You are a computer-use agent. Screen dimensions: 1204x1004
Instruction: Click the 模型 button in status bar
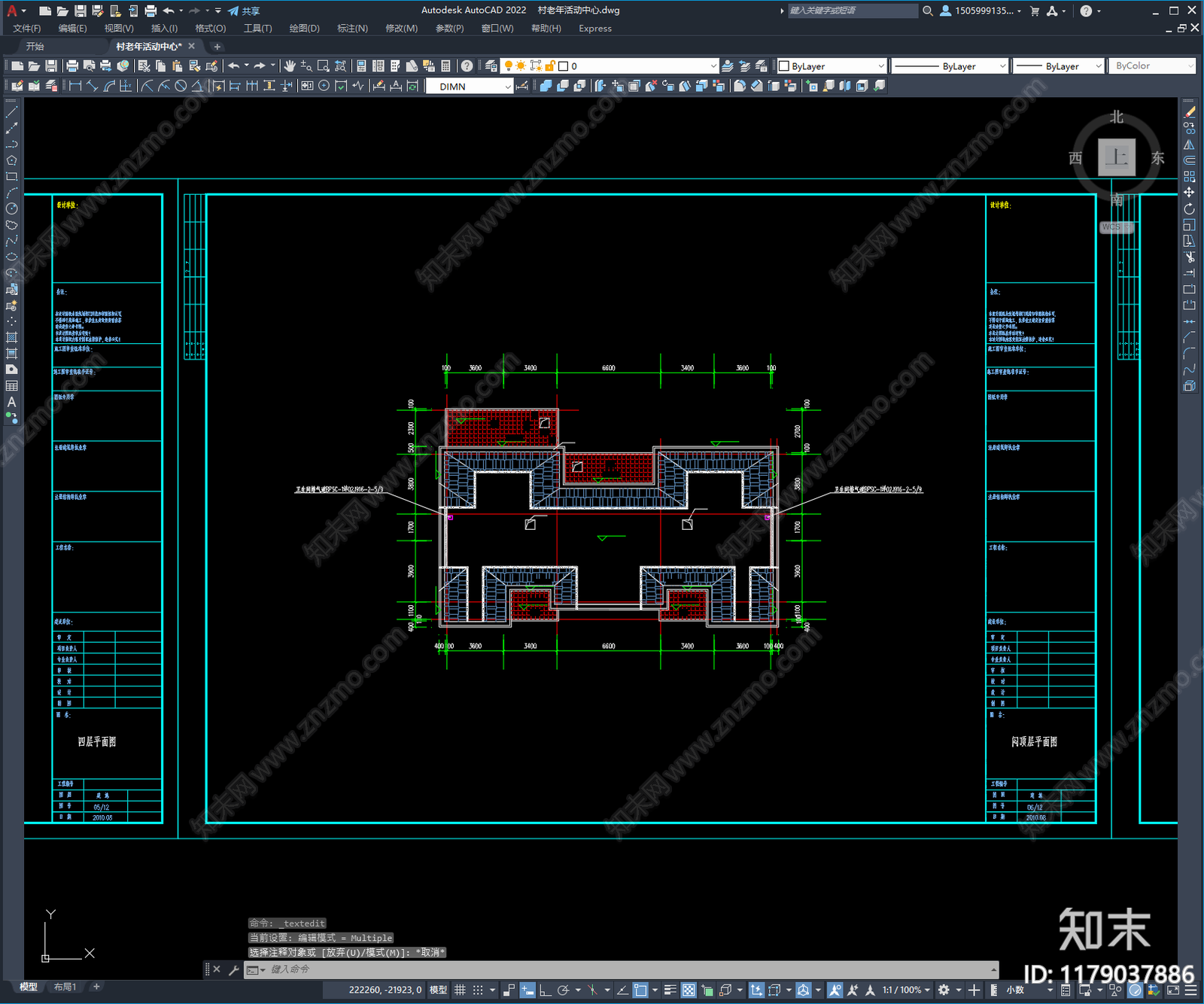coord(438,990)
